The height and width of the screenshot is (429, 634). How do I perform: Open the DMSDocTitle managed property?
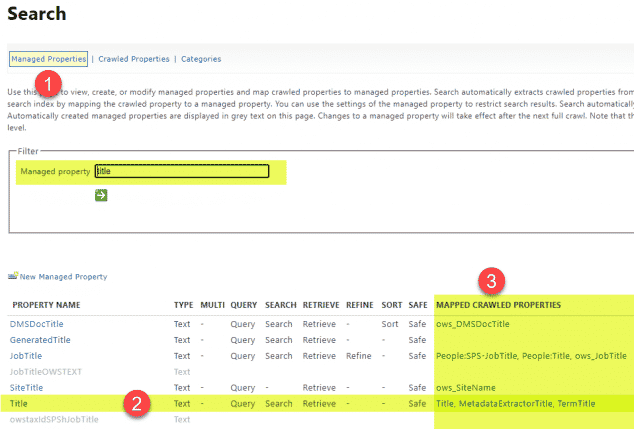37,324
